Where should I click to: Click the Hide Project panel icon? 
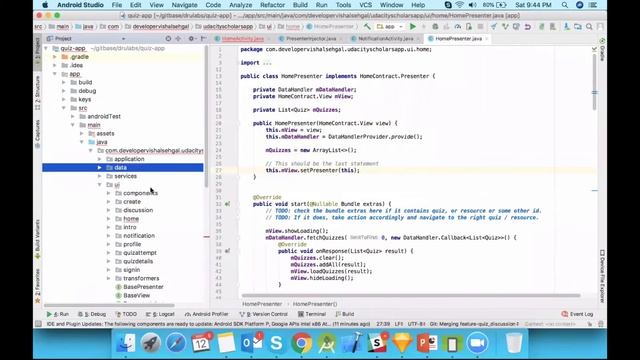coord(203,38)
